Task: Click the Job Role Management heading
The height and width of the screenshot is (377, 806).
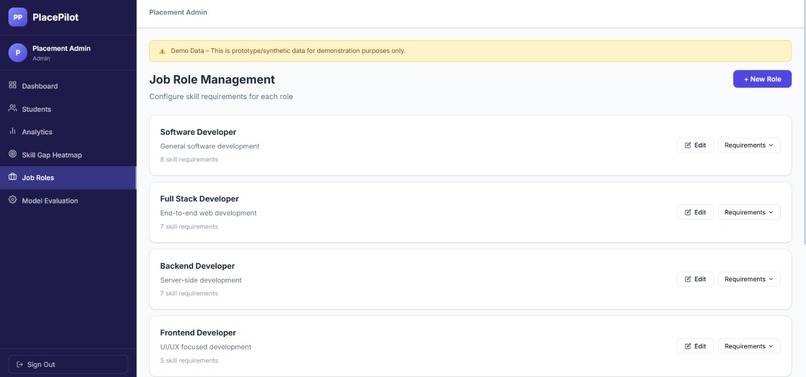Action: pyautogui.click(x=212, y=80)
